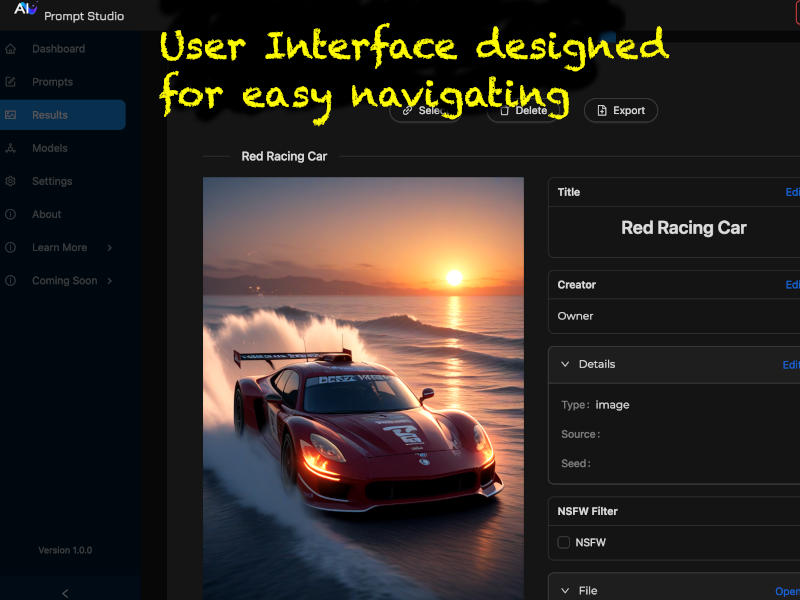Go to the Settings page
This screenshot has width=800, height=600.
(x=52, y=181)
